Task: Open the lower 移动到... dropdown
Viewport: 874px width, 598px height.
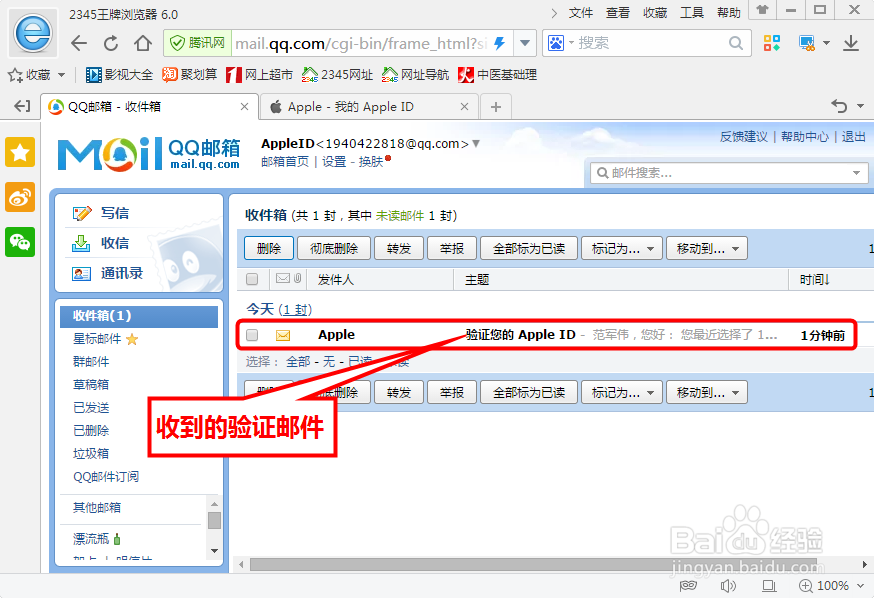Action: (707, 392)
